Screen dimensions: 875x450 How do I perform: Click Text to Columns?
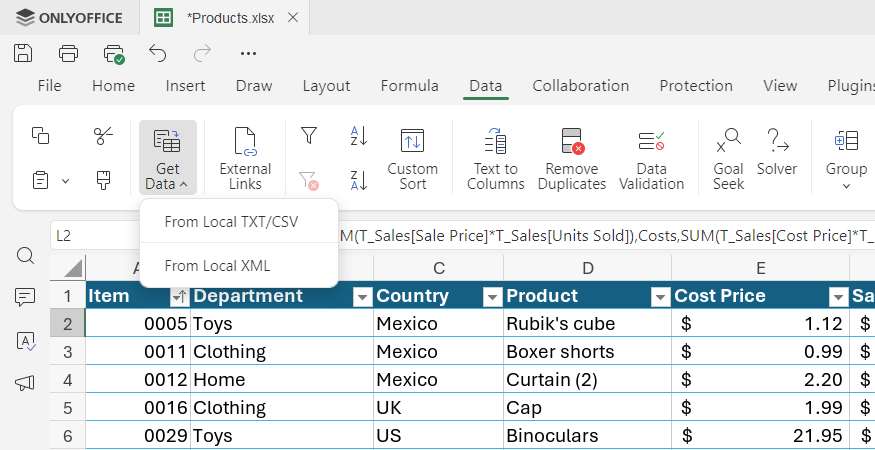(496, 158)
